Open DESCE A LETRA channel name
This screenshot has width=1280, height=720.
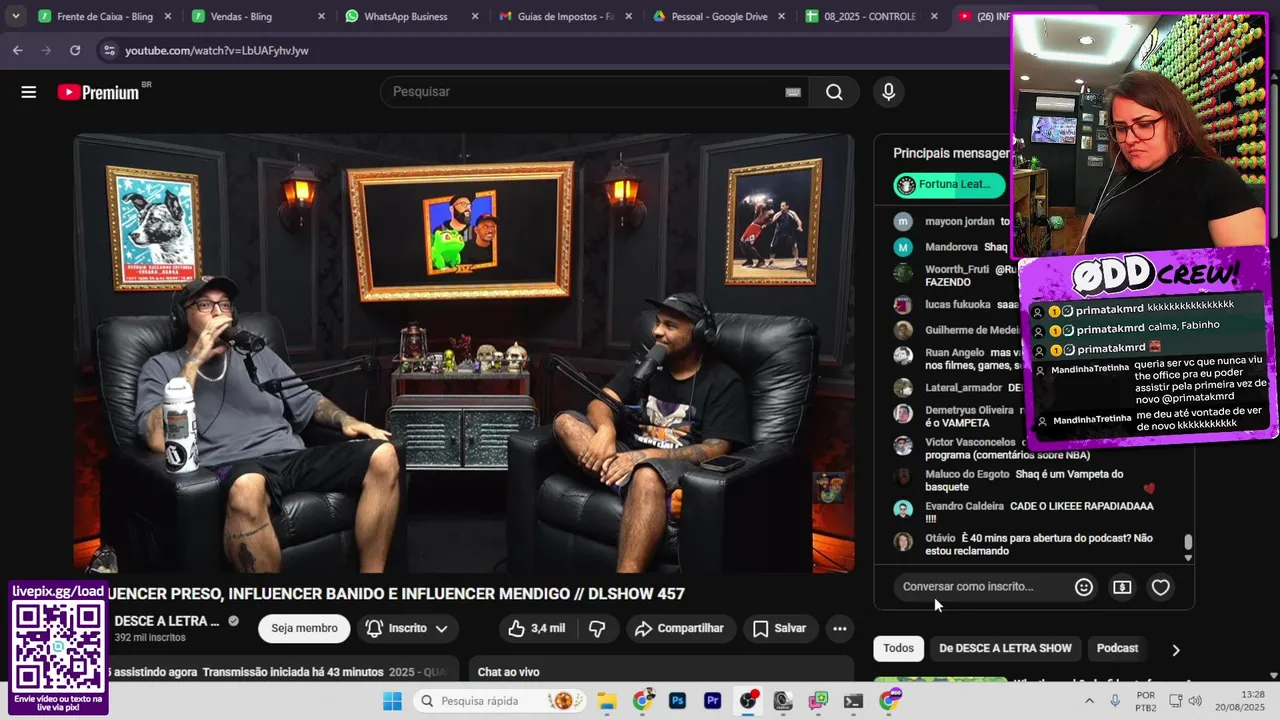tap(167, 621)
